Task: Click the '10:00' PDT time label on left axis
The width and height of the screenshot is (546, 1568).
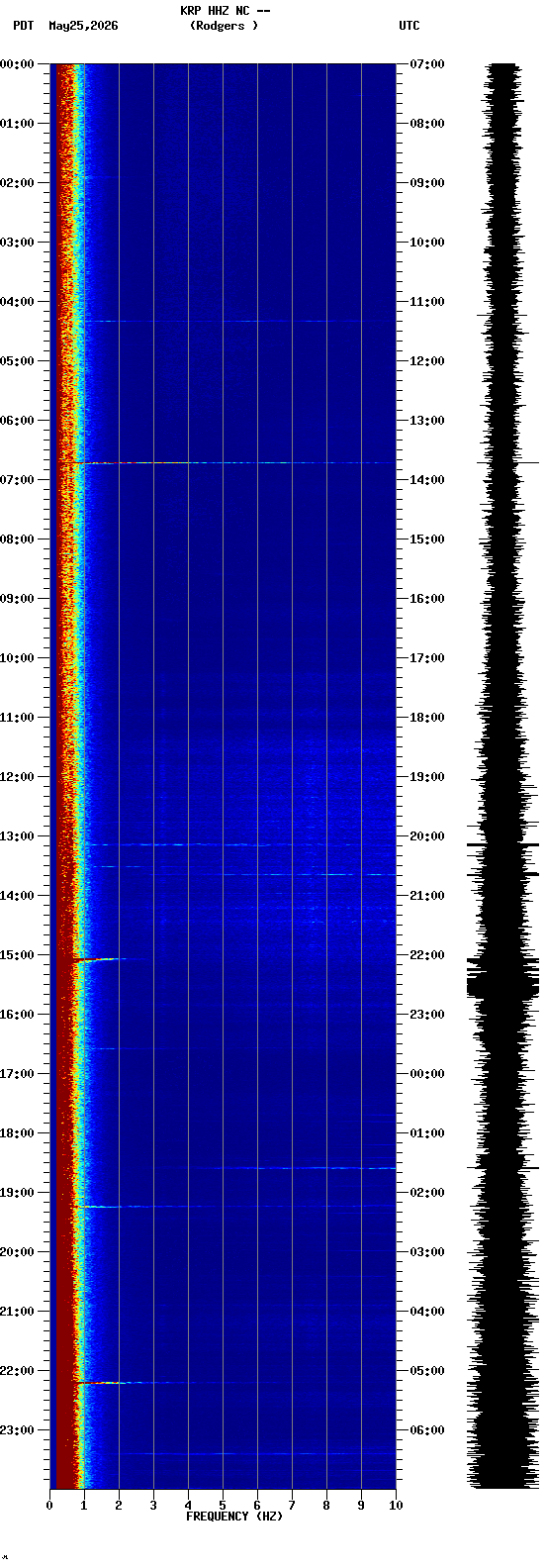Action: (18, 658)
